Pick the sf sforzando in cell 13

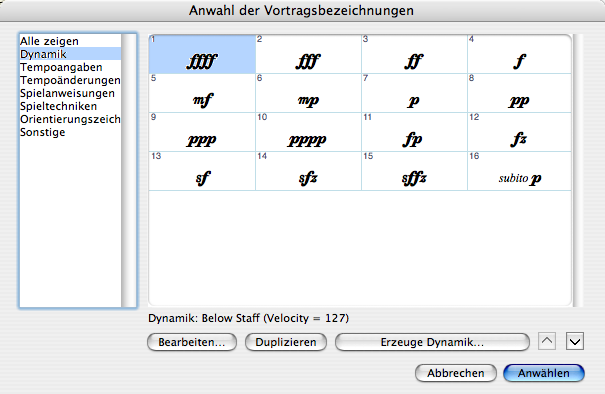click(202, 171)
